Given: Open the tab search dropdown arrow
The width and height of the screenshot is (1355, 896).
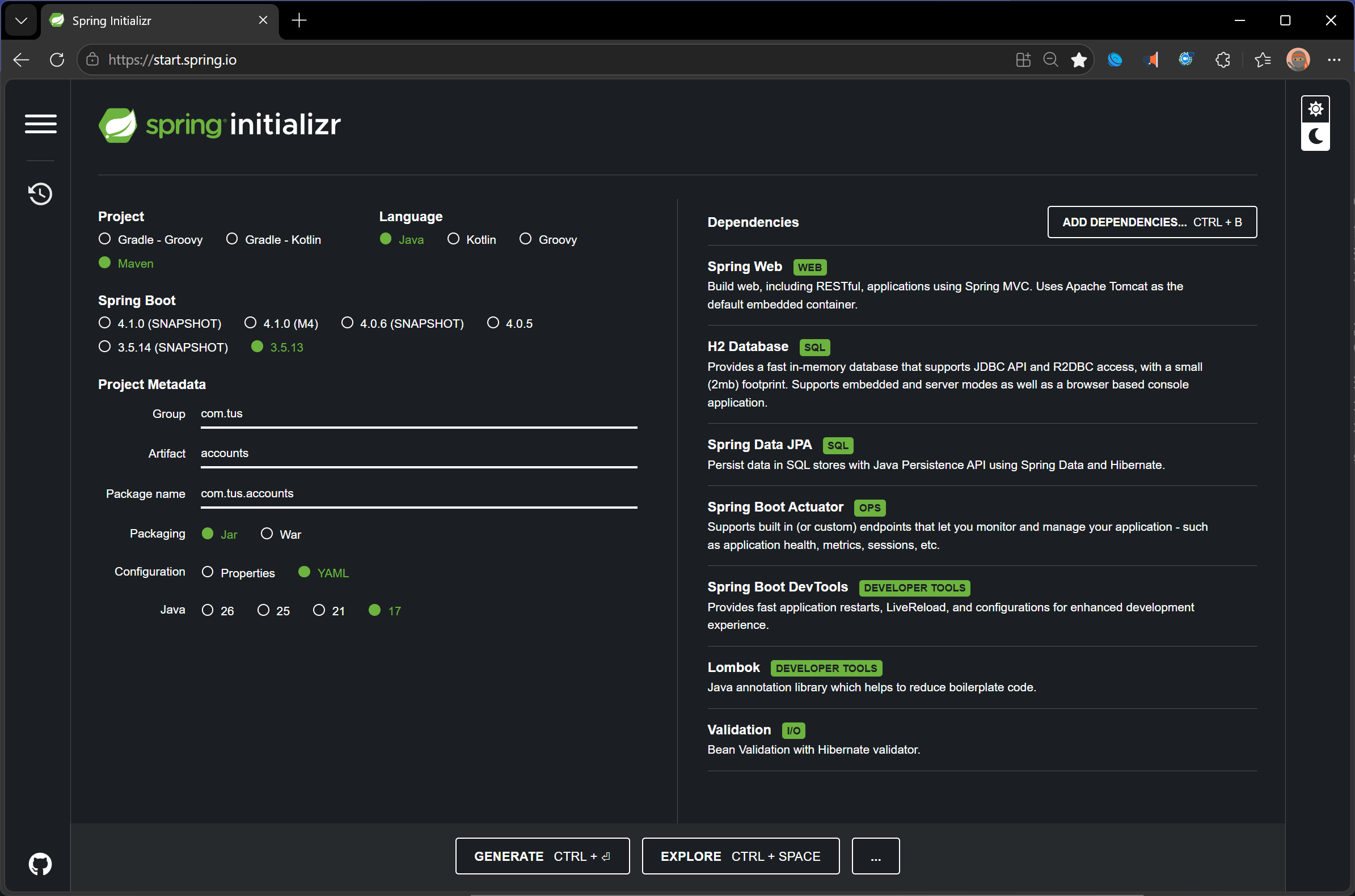Looking at the screenshot, I should tap(21, 20).
